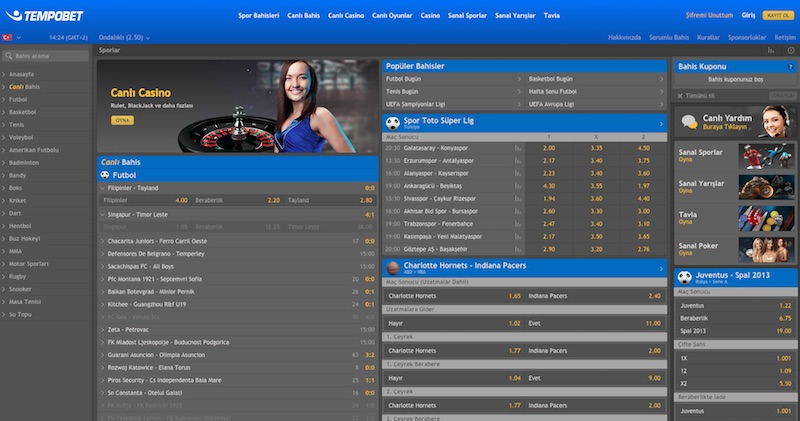Bet on Filipinler at odds 4.00
800x421 pixels.
tap(145, 201)
